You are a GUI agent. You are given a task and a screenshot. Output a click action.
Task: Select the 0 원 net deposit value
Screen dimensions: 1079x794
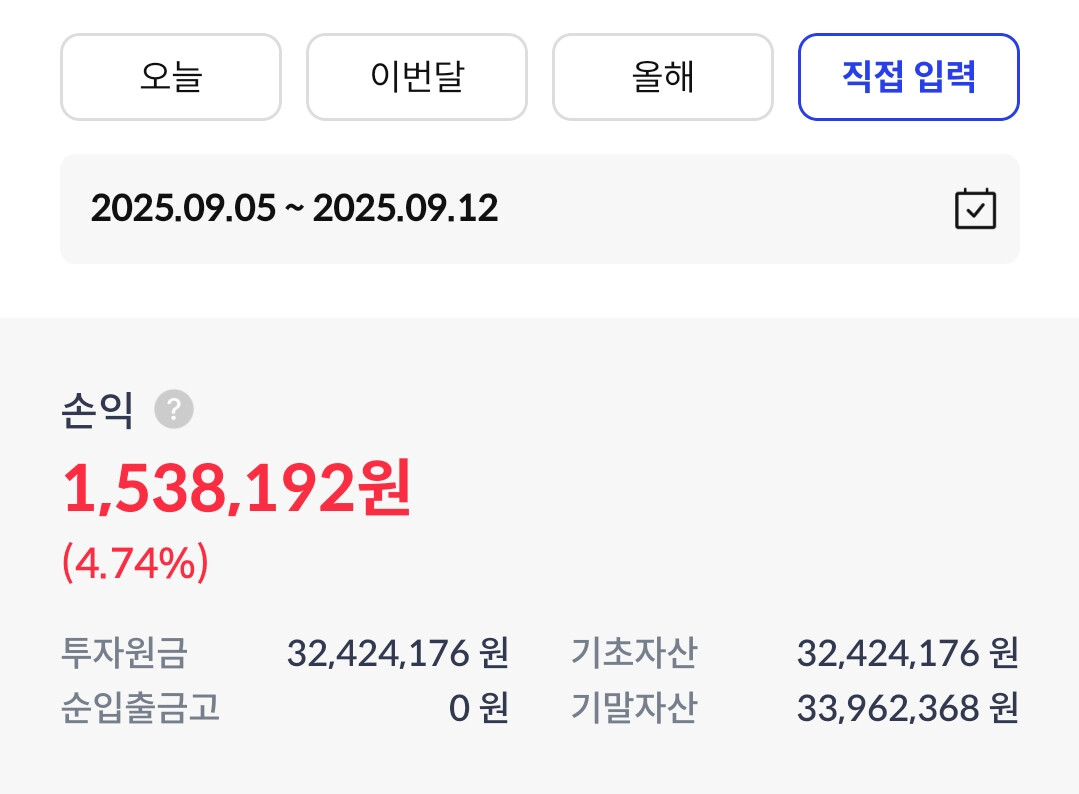coord(478,708)
